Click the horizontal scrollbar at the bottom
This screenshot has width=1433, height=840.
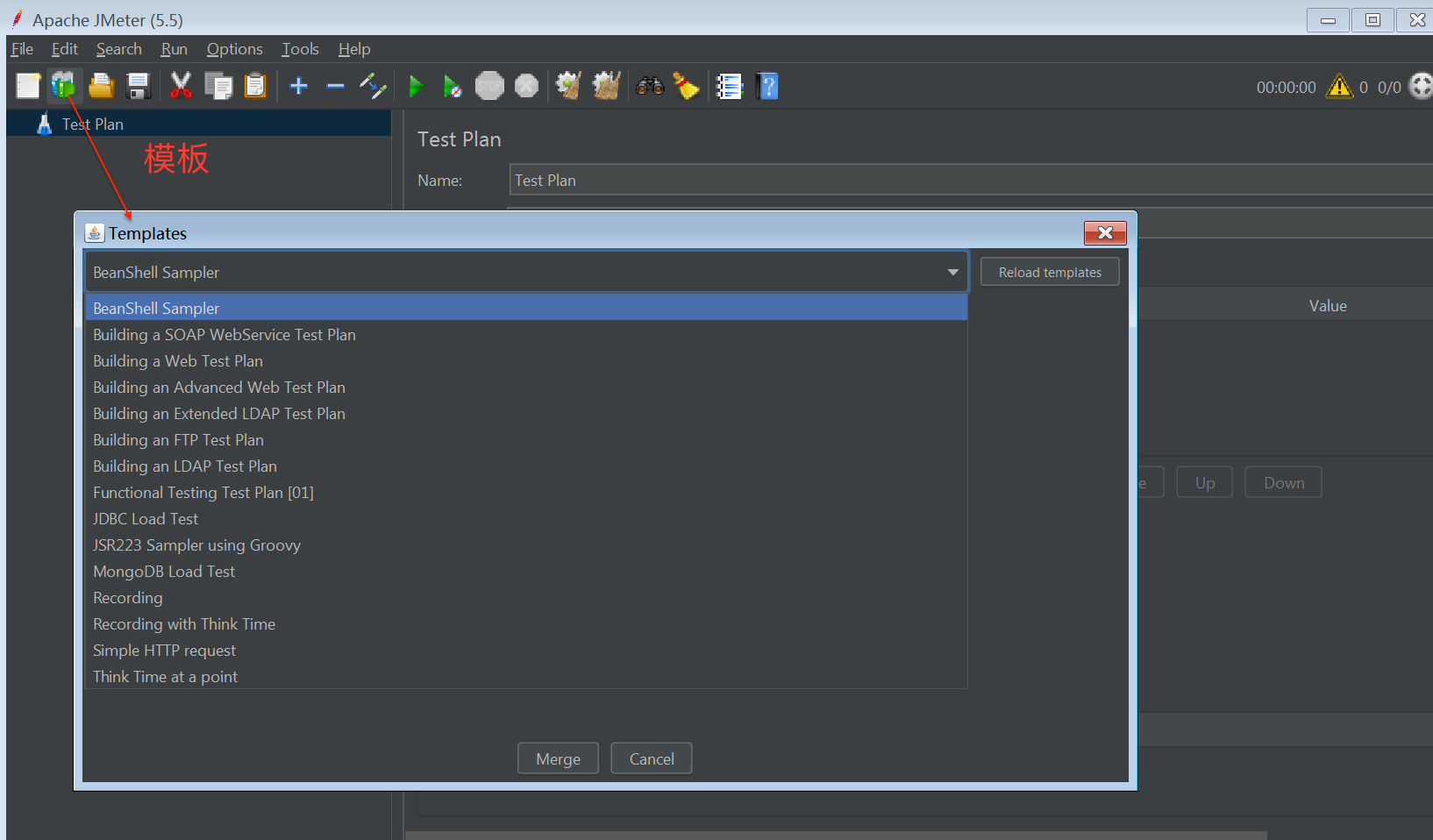click(836, 835)
